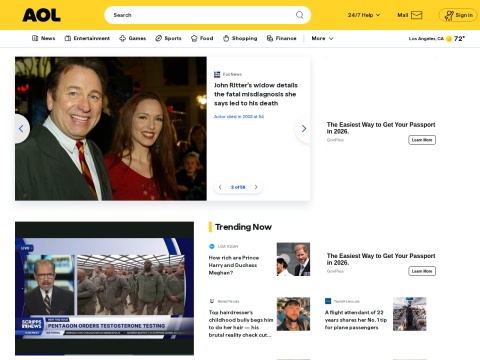
Task: Click the News newspaper icon
Action: tap(35, 38)
